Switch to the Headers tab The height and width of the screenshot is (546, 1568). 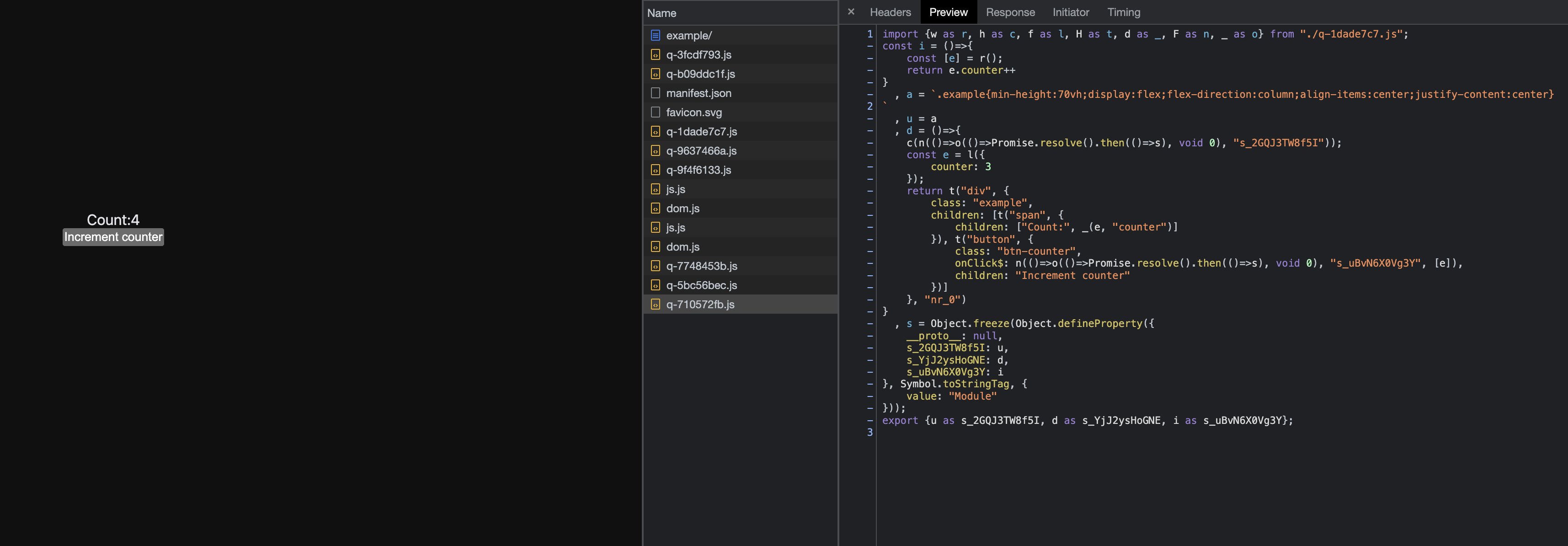pyautogui.click(x=890, y=12)
